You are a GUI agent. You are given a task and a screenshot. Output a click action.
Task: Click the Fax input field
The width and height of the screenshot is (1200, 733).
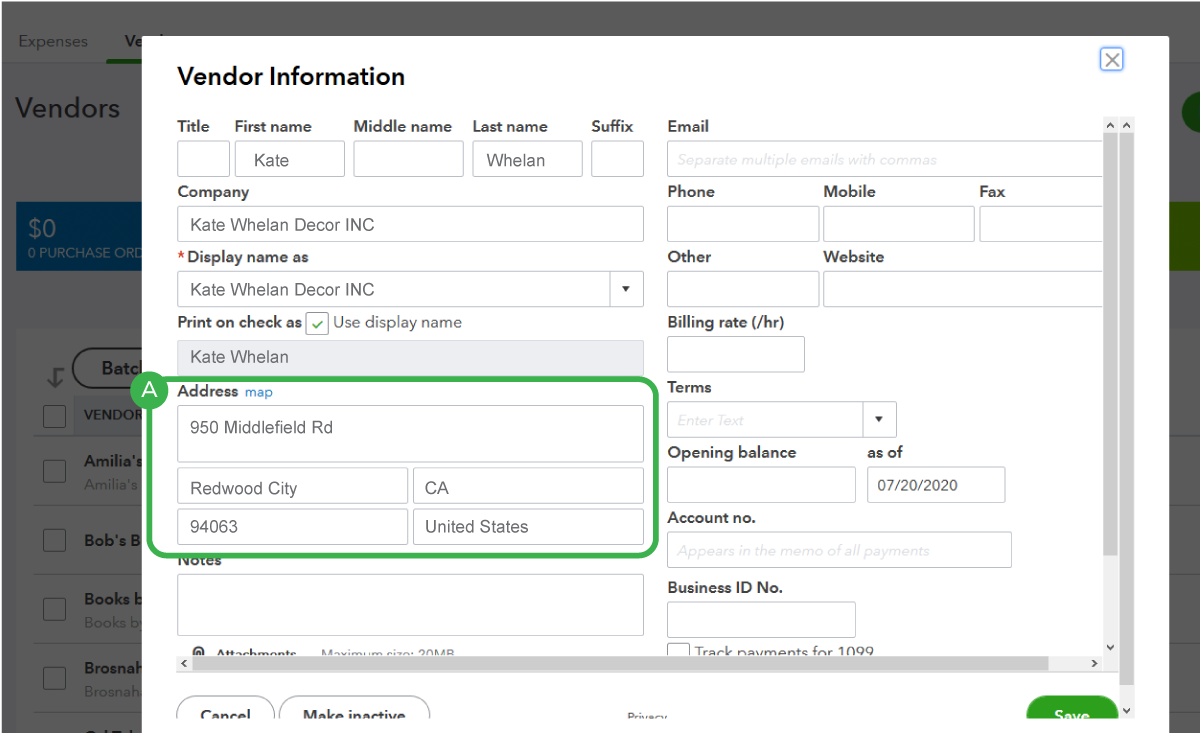pyautogui.click(x=1041, y=224)
